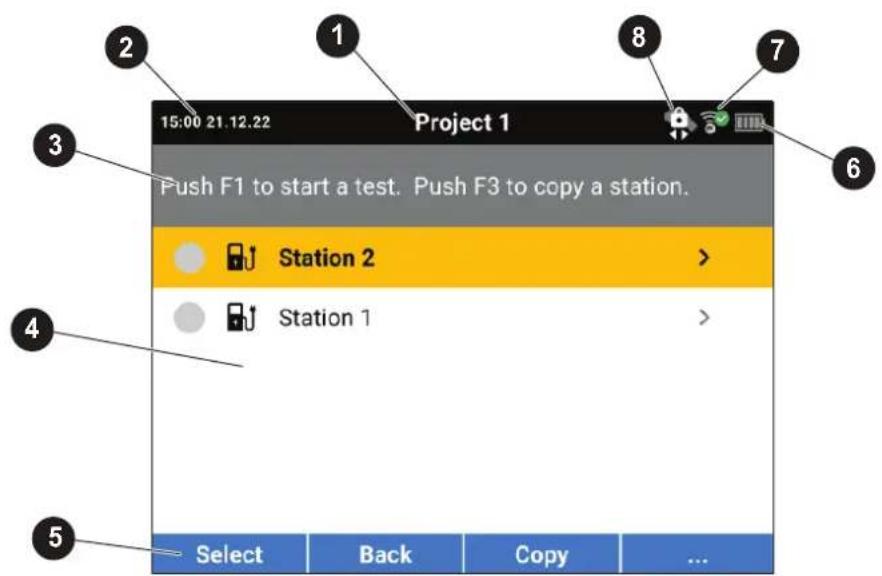Open Station 1 with its chevron arrow

pos(703,318)
